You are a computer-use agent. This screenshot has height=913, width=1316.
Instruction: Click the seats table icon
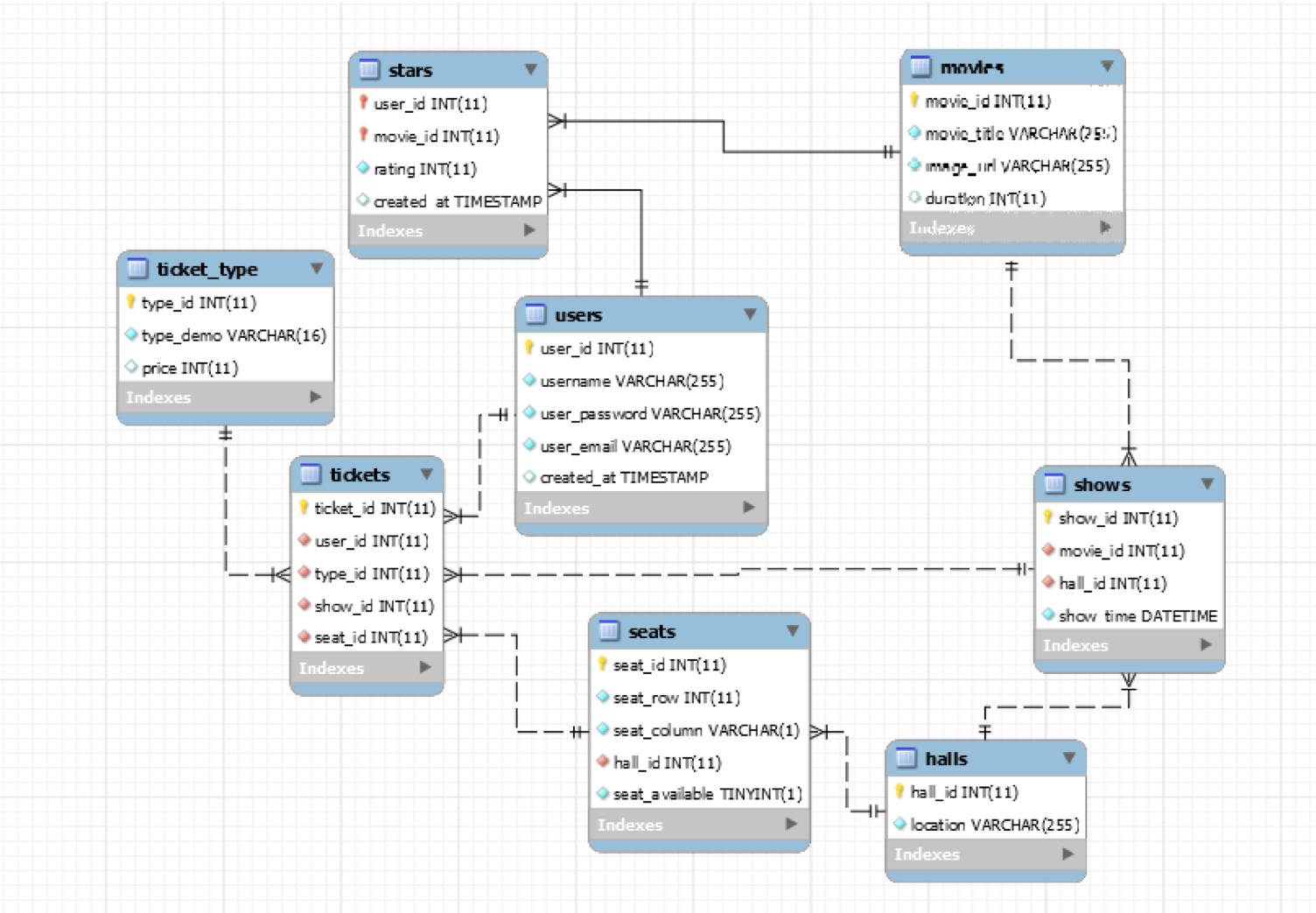609,631
